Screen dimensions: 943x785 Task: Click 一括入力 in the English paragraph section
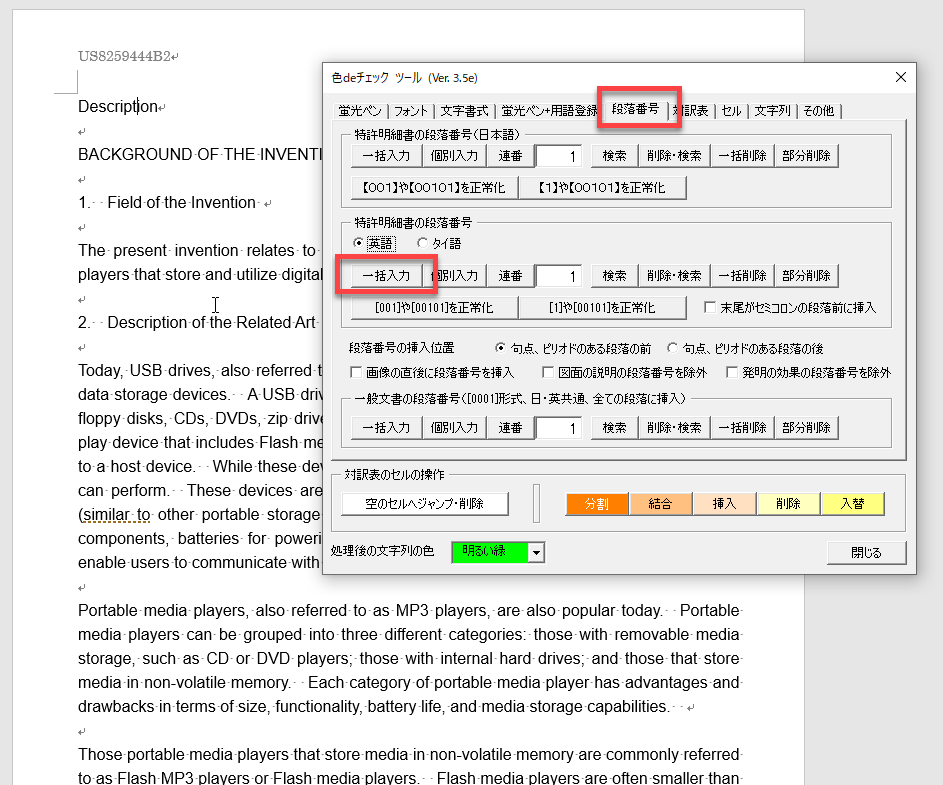click(385, 275)
